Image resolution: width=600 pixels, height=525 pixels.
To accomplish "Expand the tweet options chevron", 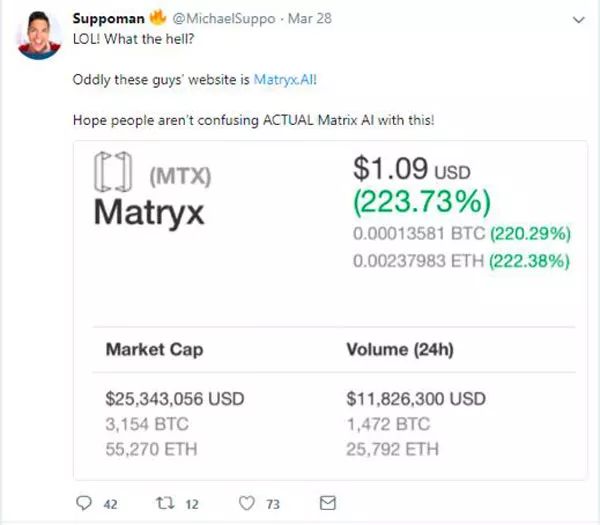I will [x=579, y=20].
